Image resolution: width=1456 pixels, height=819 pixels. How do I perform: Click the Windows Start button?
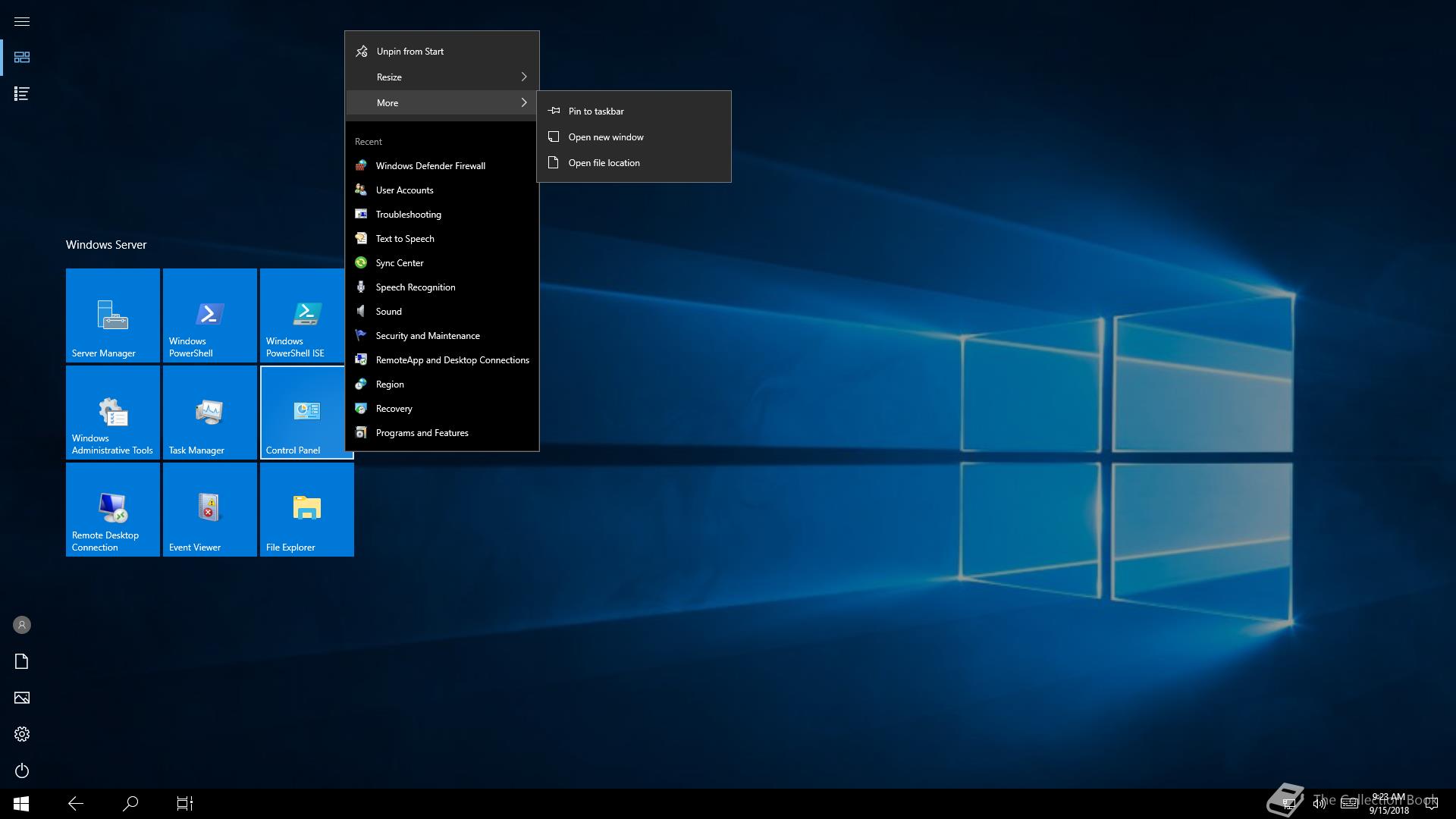point(21,804)
